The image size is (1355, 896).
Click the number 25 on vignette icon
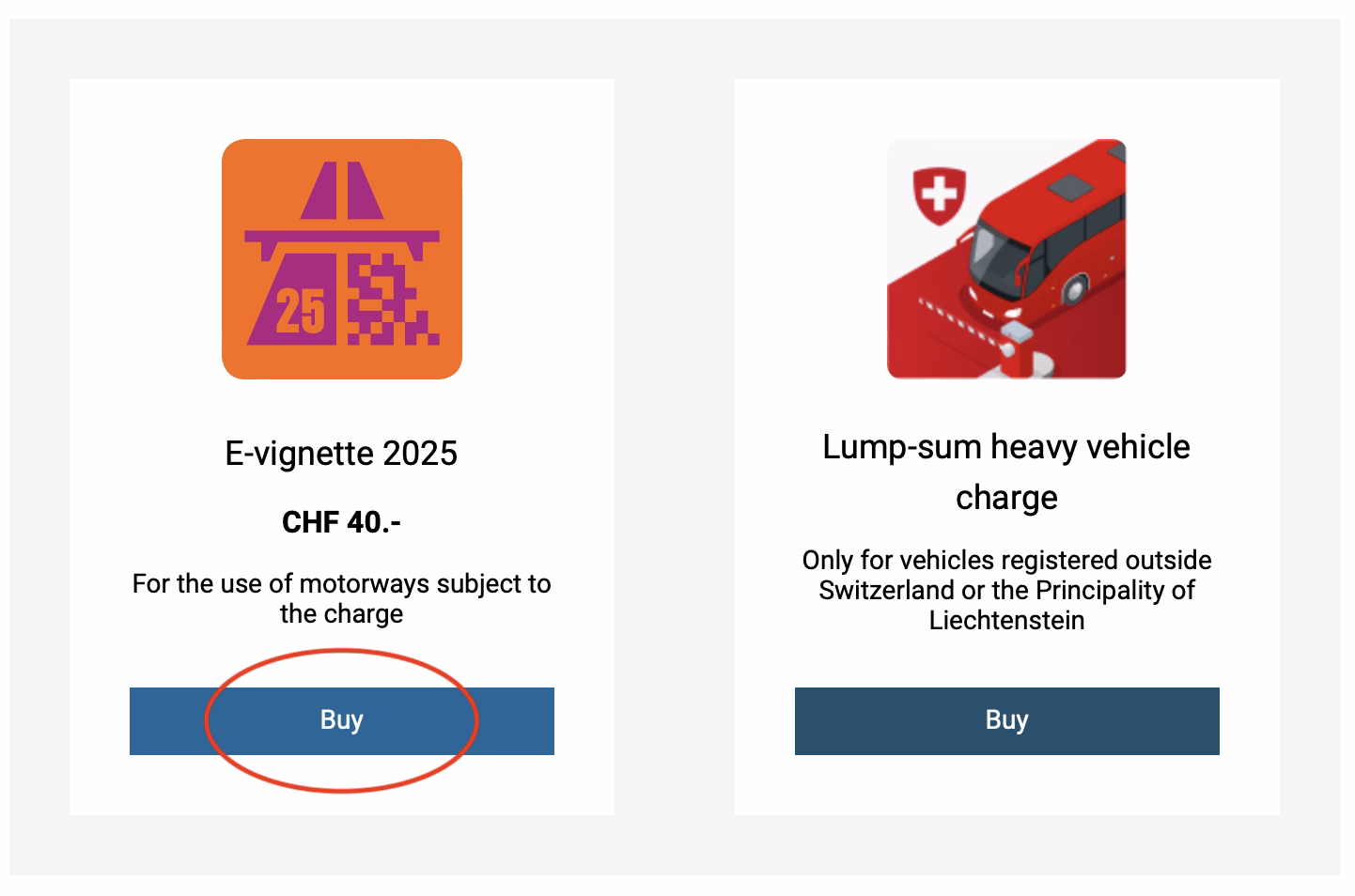click(x=301, y=311)
